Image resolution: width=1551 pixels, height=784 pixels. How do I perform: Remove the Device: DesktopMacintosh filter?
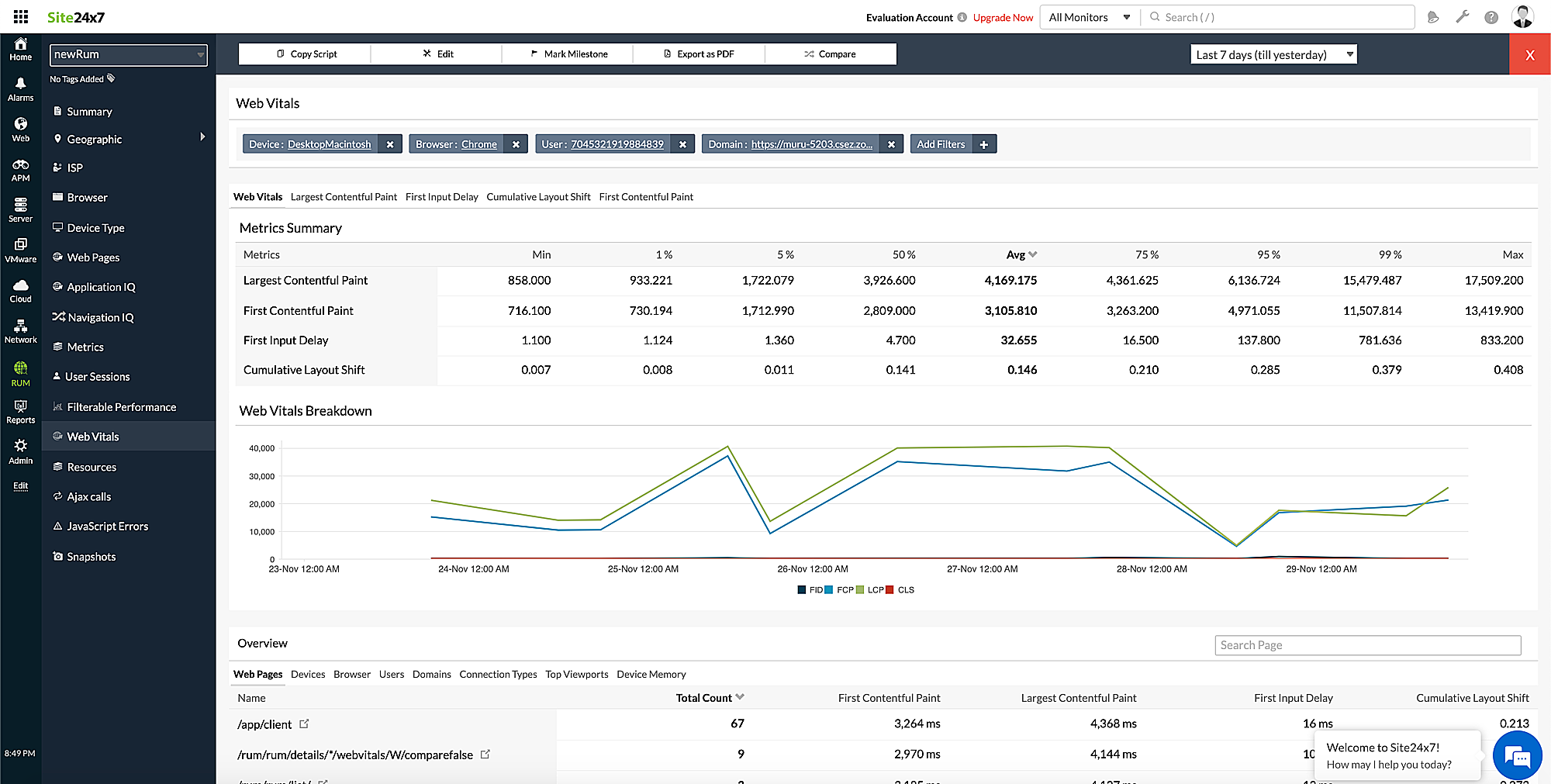(x=390, y=144)
